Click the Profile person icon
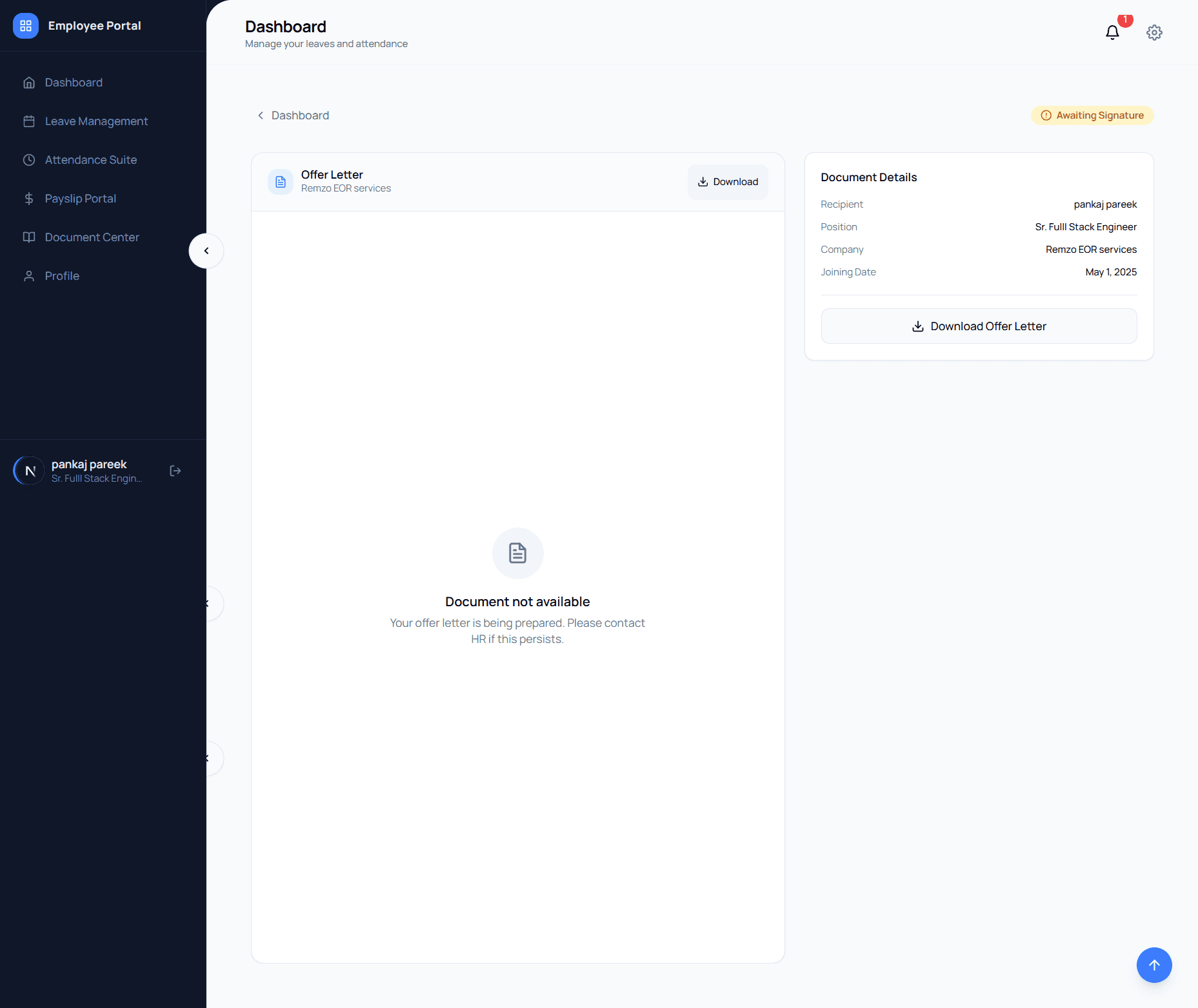This screenshot has height=1008, width=1198. point(29,276)
